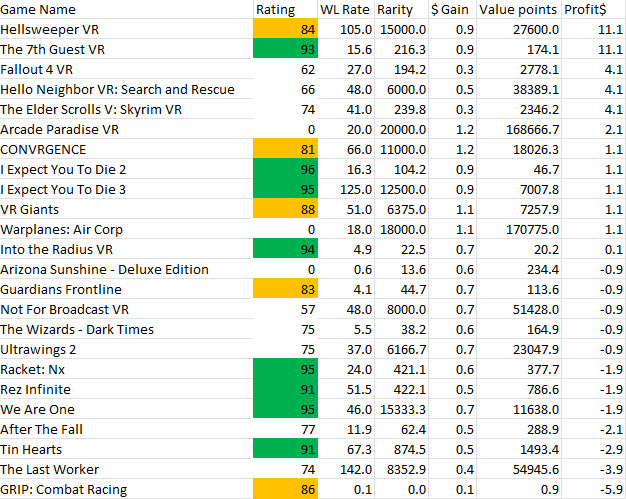
Task: Click the Racket: Nx cell
Action: point(126,369)
